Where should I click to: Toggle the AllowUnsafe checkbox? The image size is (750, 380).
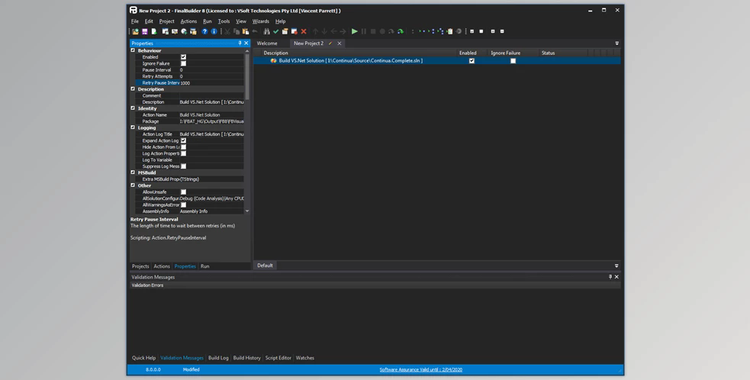(x=183, y=192)
